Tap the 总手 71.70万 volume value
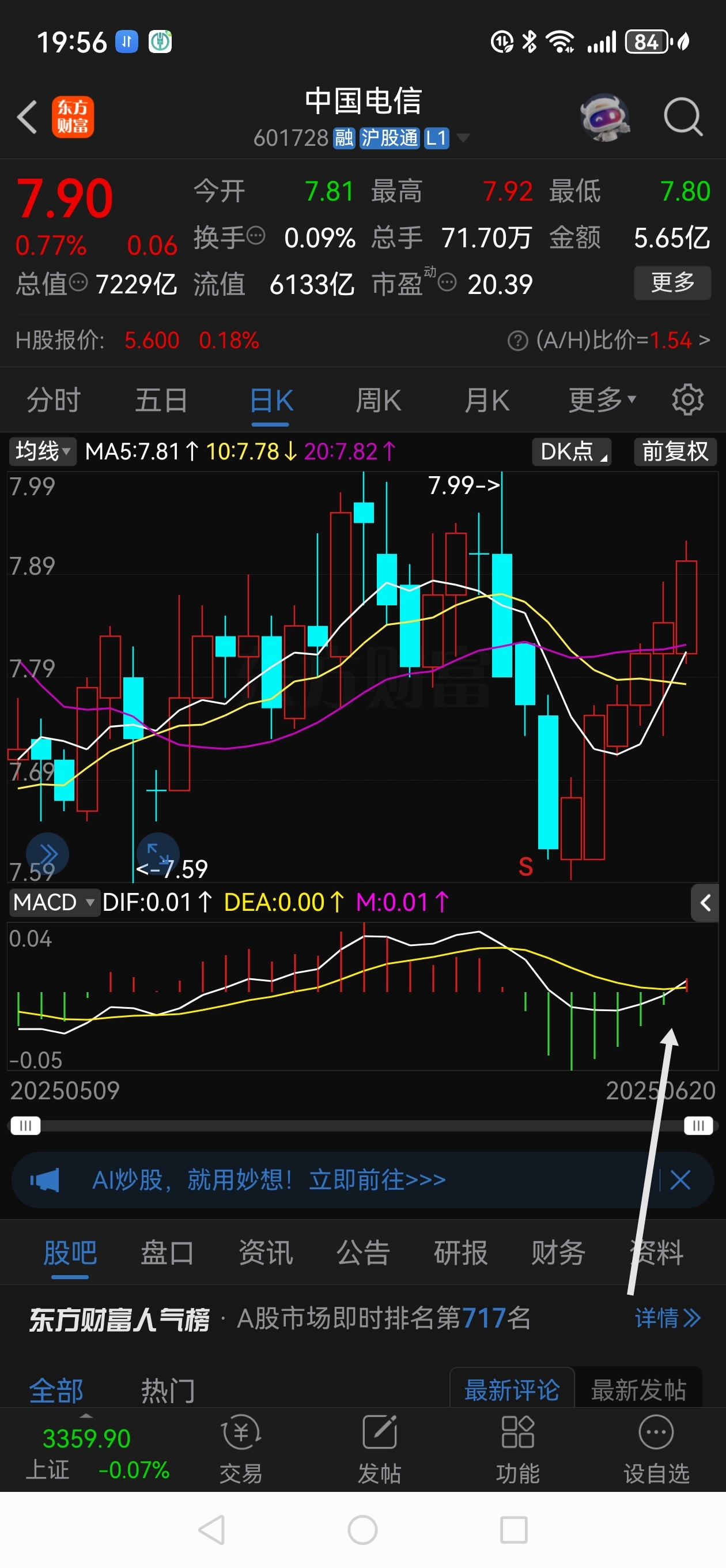Viewport: 726px width, 1568px height. 486,238
